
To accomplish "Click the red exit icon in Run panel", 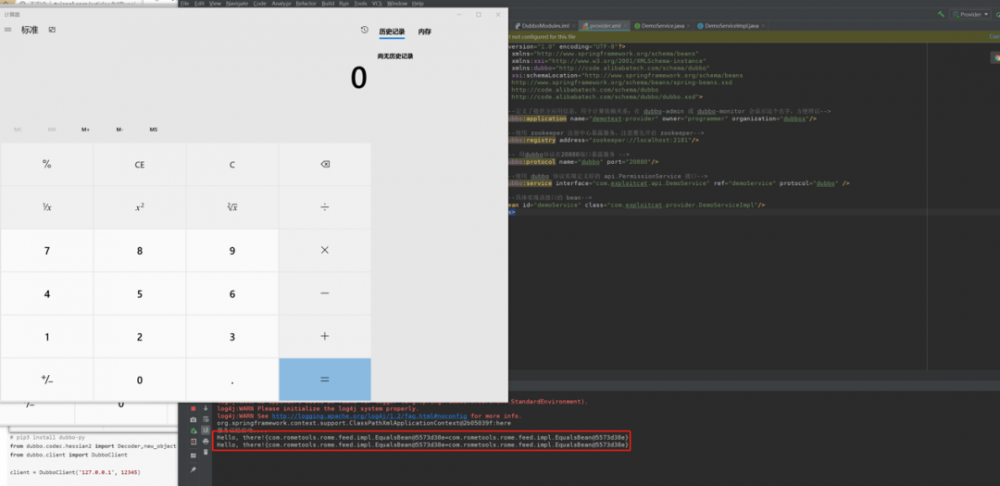I will click(193, 441).
